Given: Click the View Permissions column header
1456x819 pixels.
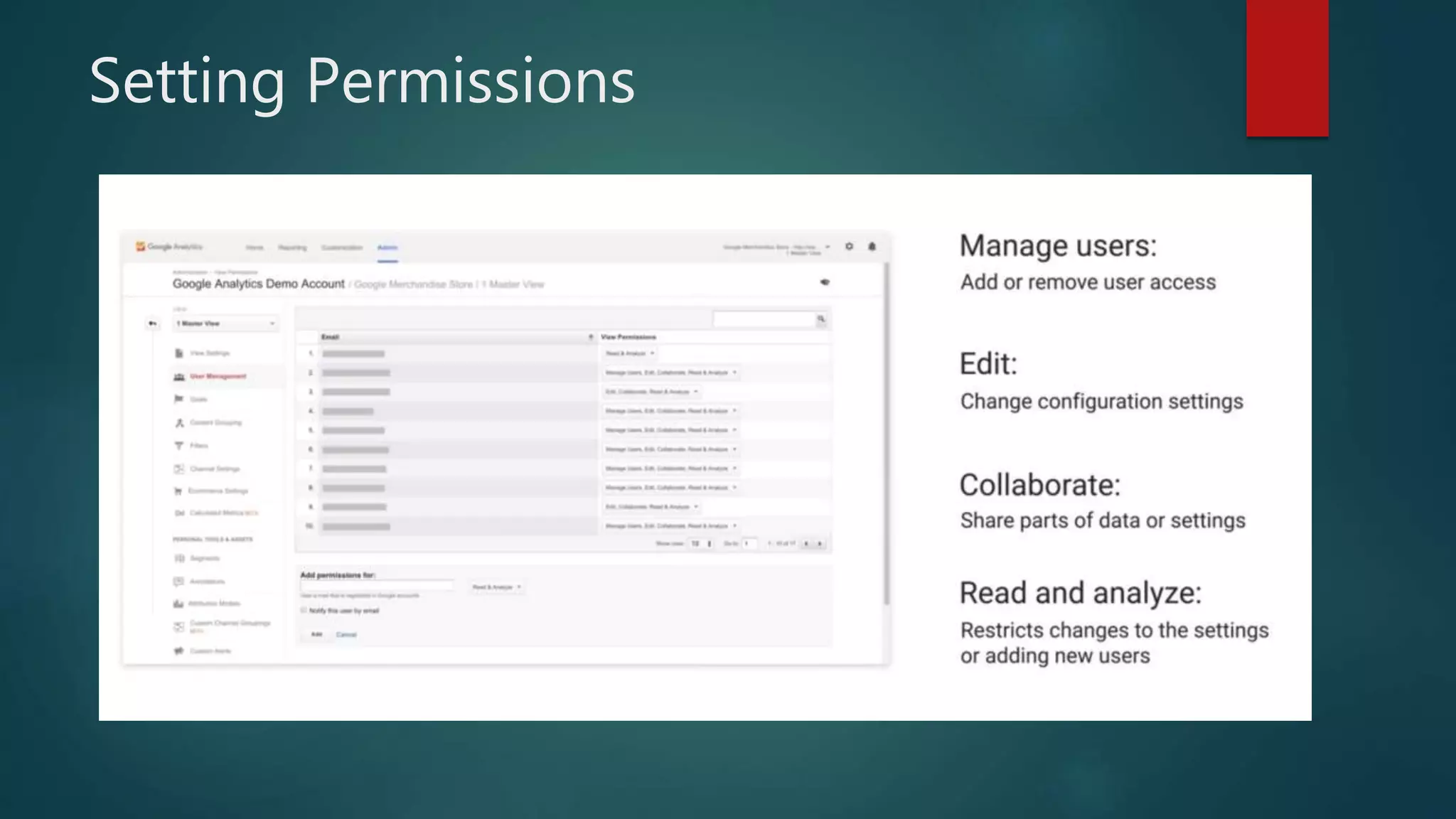Looking at the screenshot, I should click(628, 337).
